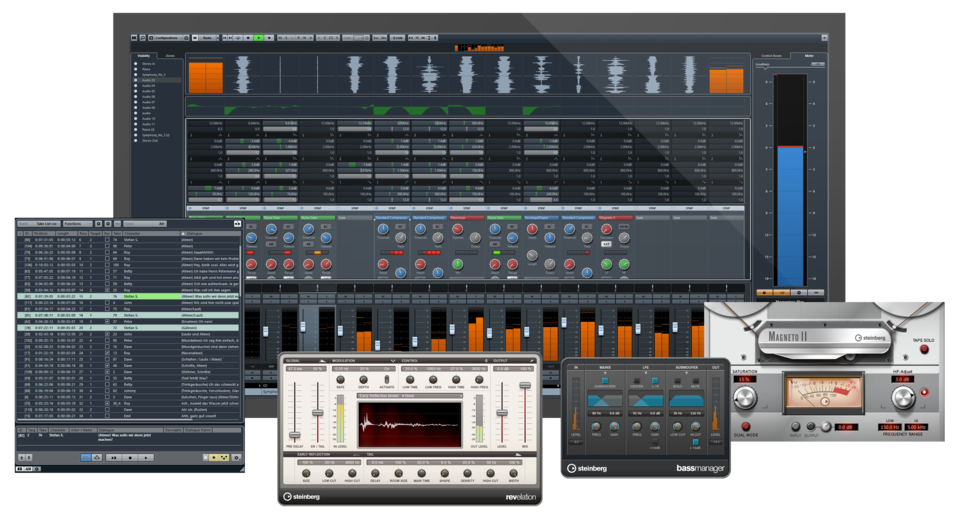Turn the small output level knob on Magneto II
The height and width of the screenshot is (522, 960).
pos(826,427)
